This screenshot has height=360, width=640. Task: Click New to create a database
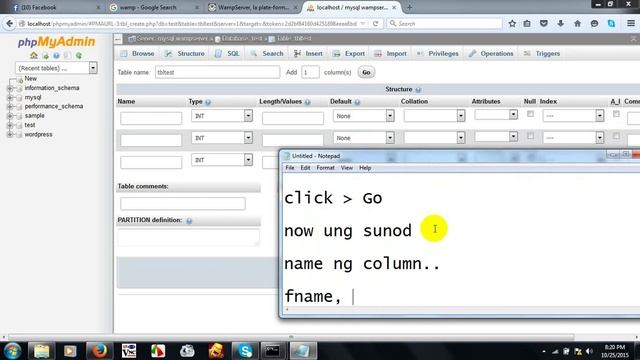tap(31, 78)
